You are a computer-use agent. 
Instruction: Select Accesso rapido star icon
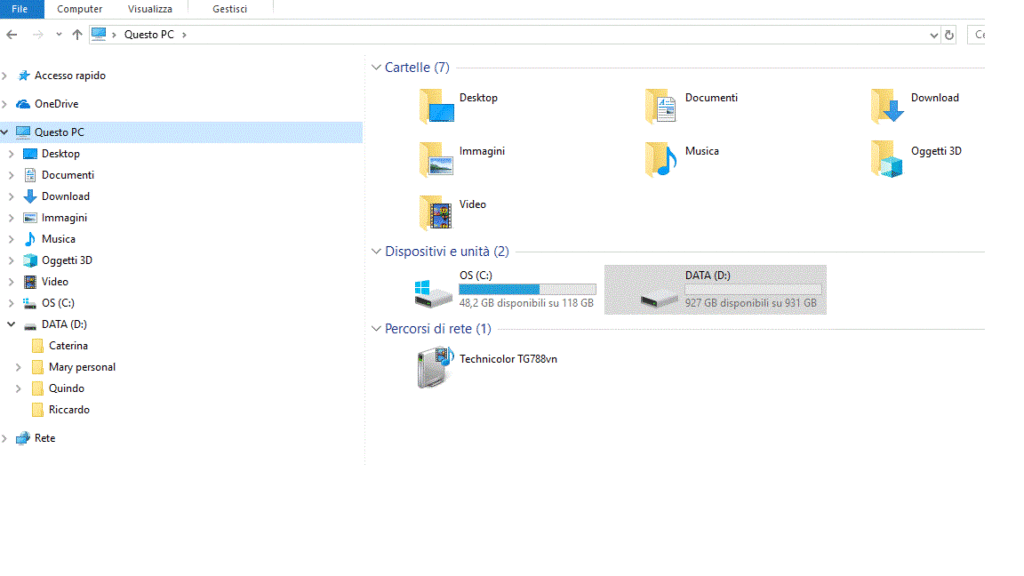tap(24, 76)
